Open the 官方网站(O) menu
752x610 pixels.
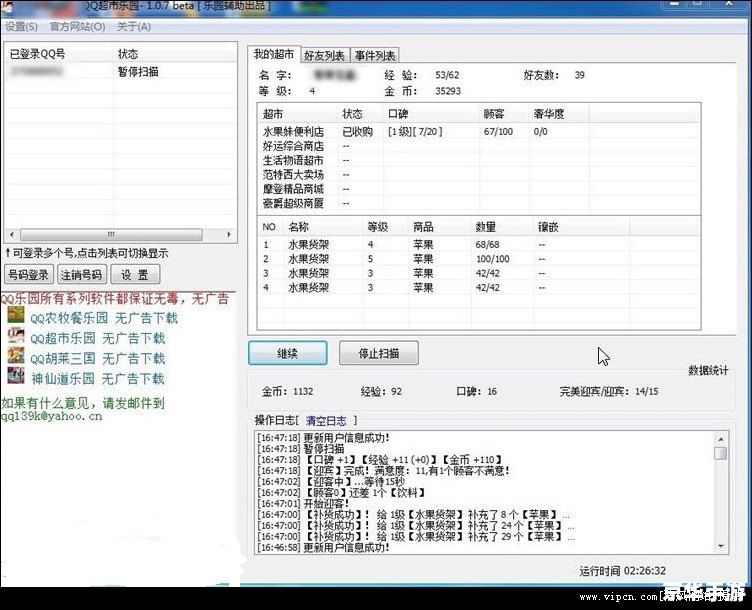77,26
